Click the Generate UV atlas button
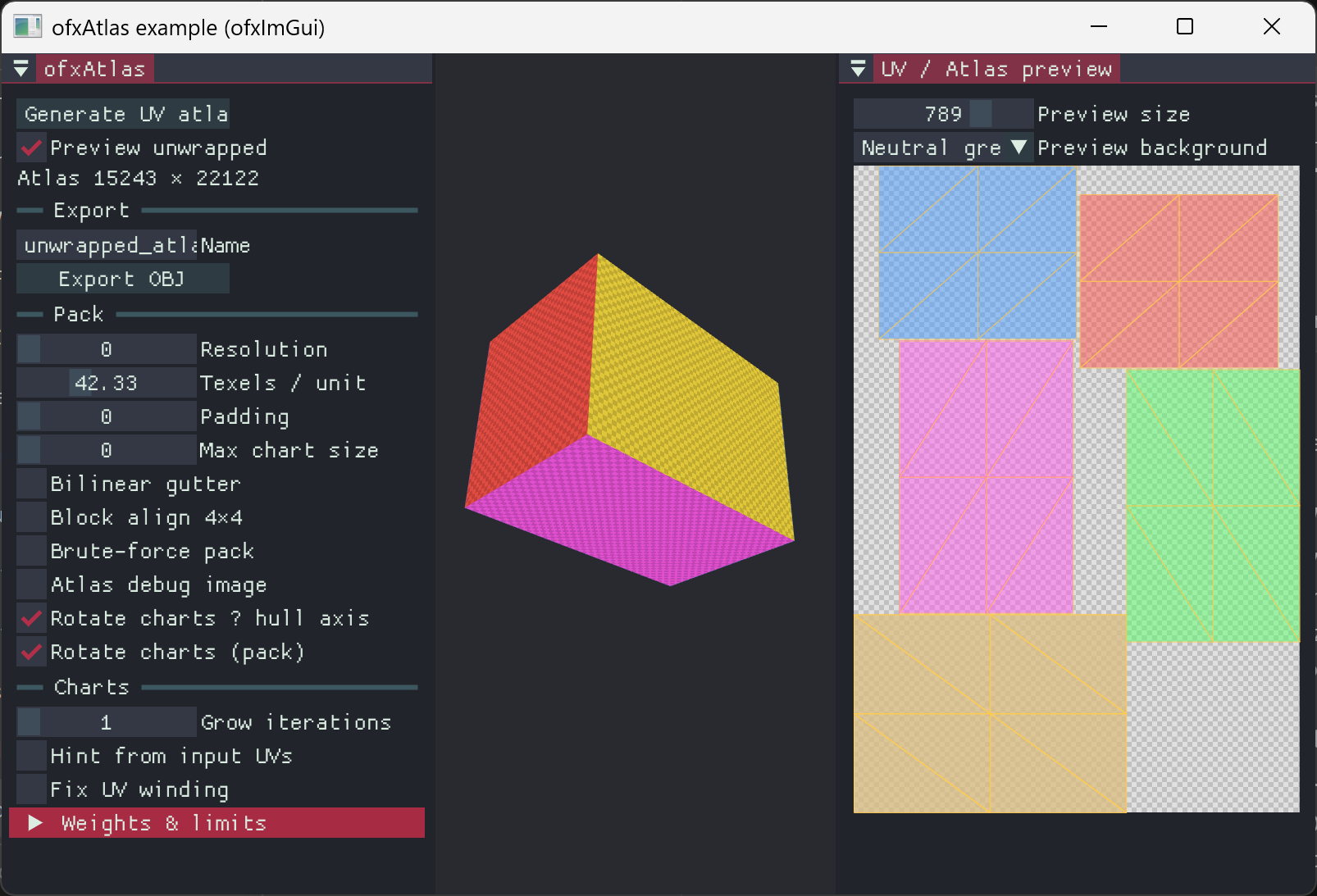This screenshot has height=896, width=1317. click(x=123, y=114)
